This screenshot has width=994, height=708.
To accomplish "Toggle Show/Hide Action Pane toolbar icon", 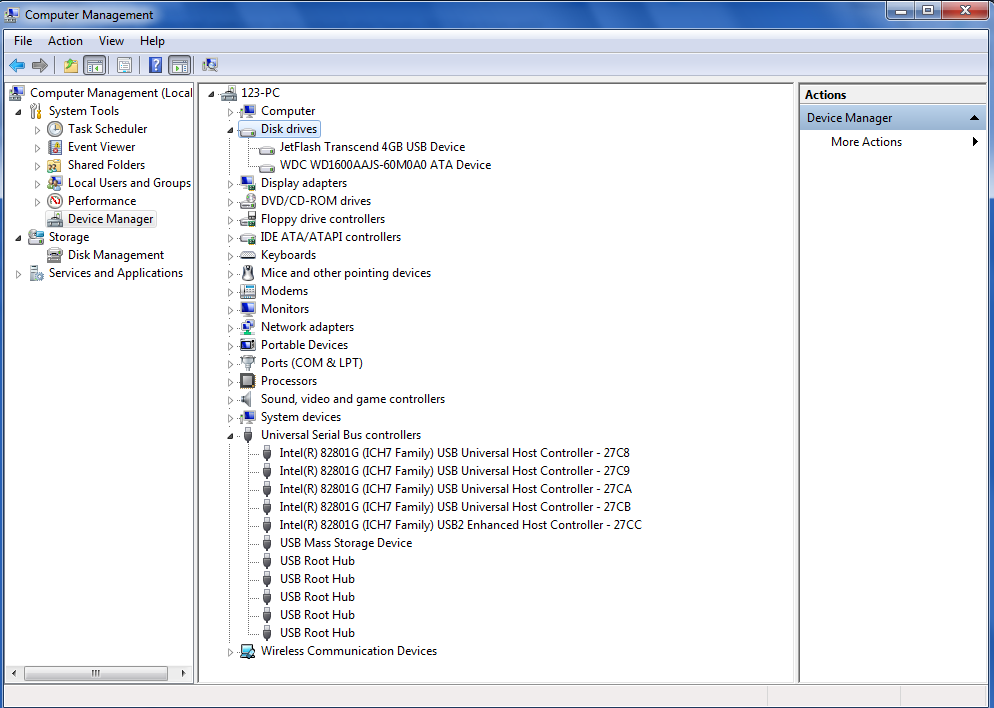I will tap(179, 65).
